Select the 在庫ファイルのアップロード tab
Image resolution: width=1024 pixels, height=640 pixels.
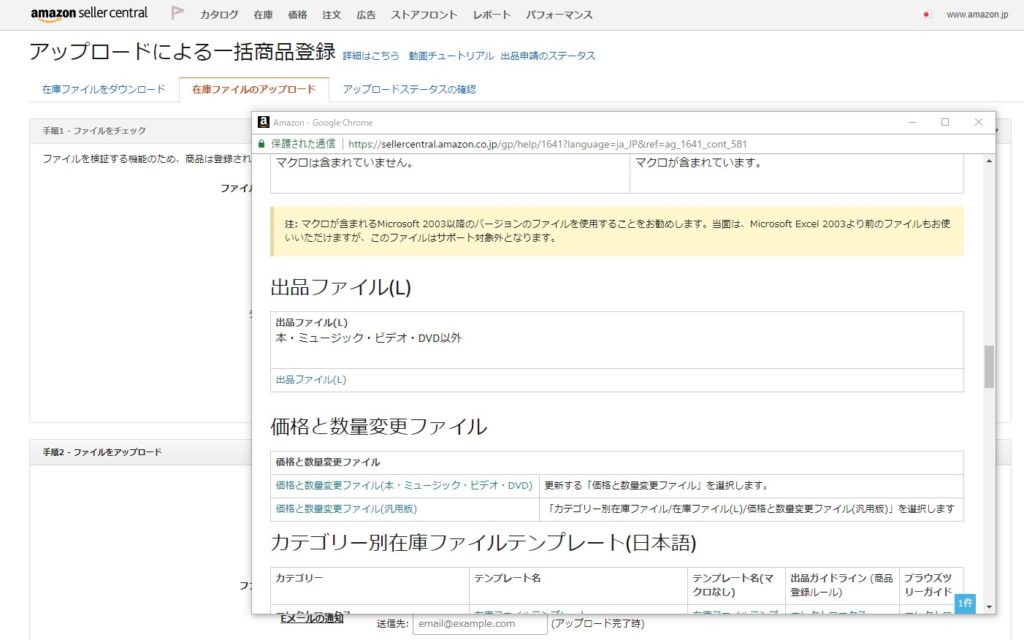(254, 89)
